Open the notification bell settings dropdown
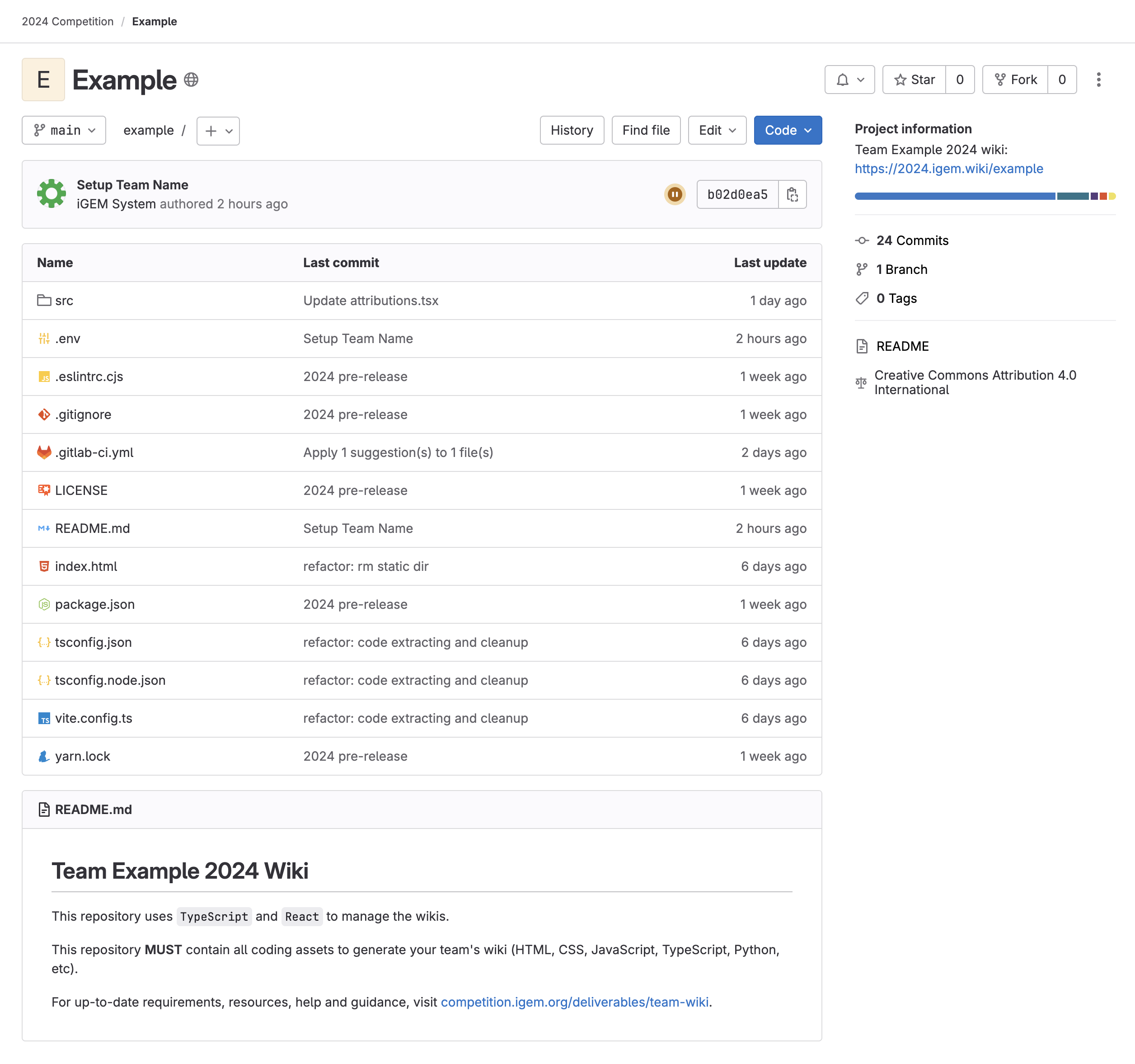Image resolution: width=1135 pixels, height=1064 pixels. [x=849, y=80]
